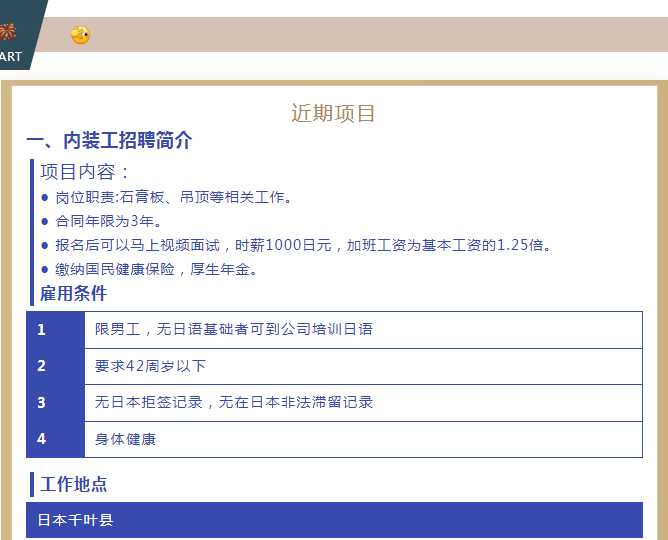Click the 限男工 condition row text
This screenshot has height=540, width=668.
click(x=233, y=330)
